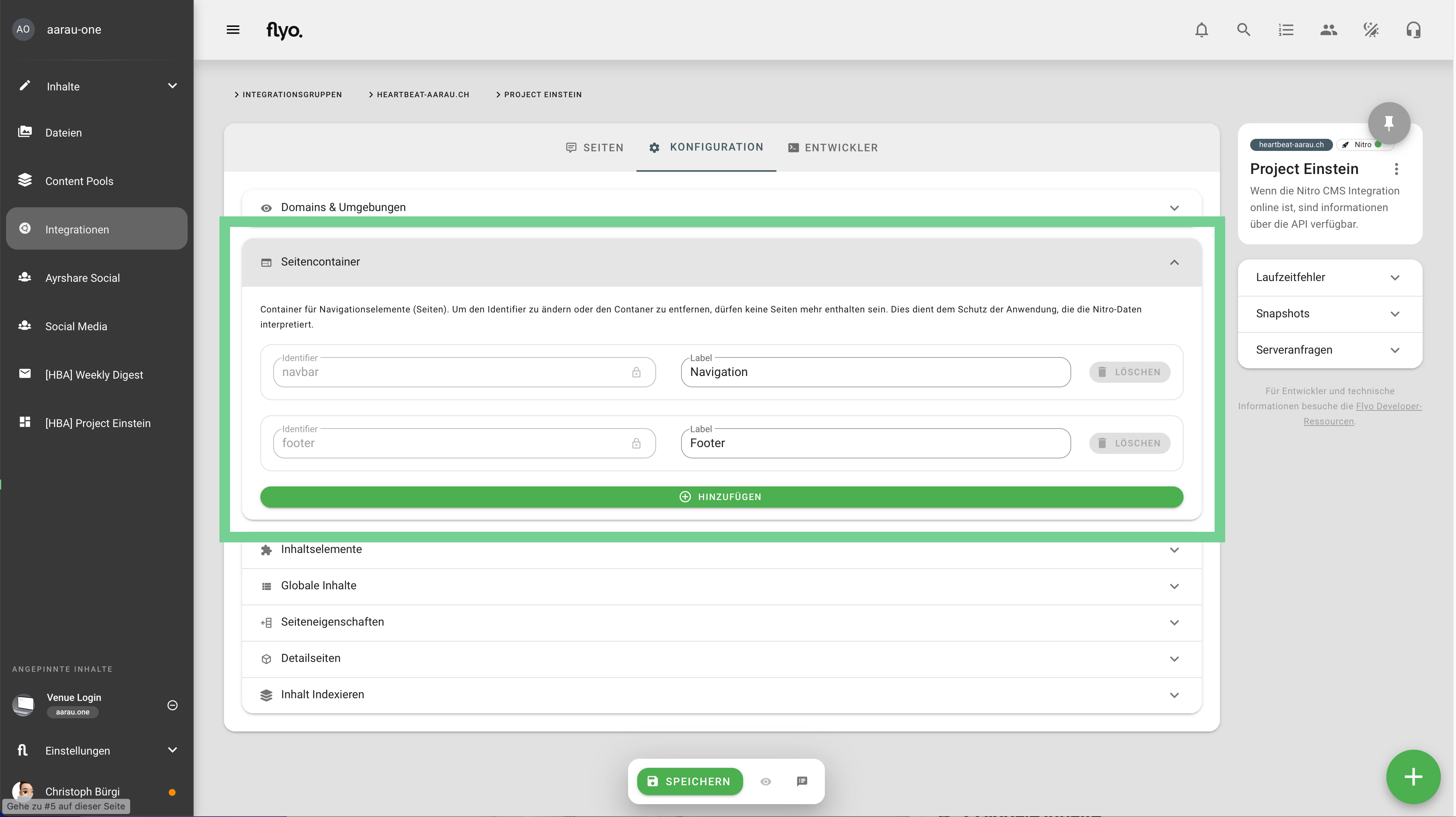Switch to the Entwickler tab

(x=832, y=148)
